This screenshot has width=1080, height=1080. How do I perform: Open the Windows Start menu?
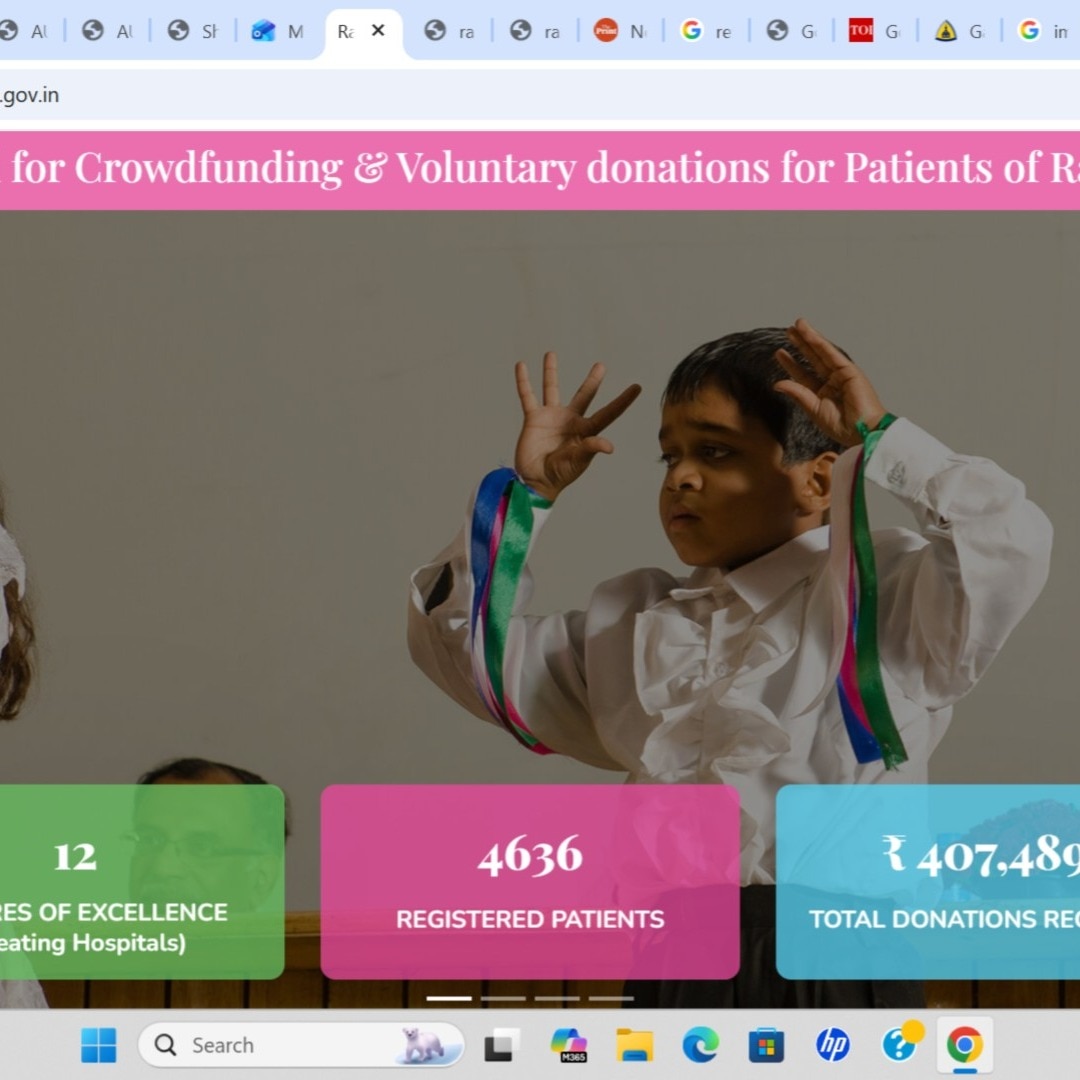click(98, 1045)
